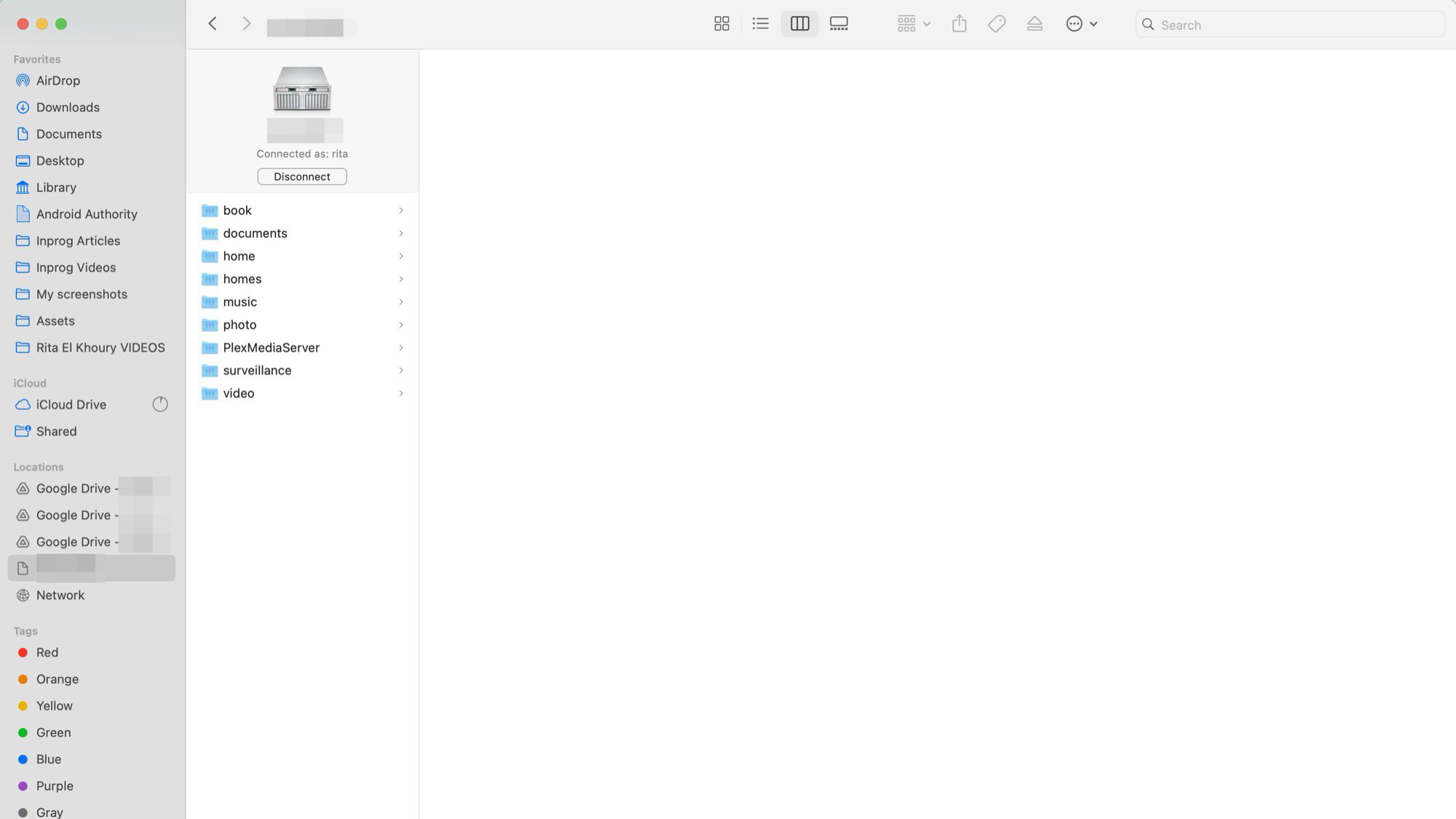Go back with the back arrow
The height and width of the screenshot is (819, 1456).
(213, 24)
